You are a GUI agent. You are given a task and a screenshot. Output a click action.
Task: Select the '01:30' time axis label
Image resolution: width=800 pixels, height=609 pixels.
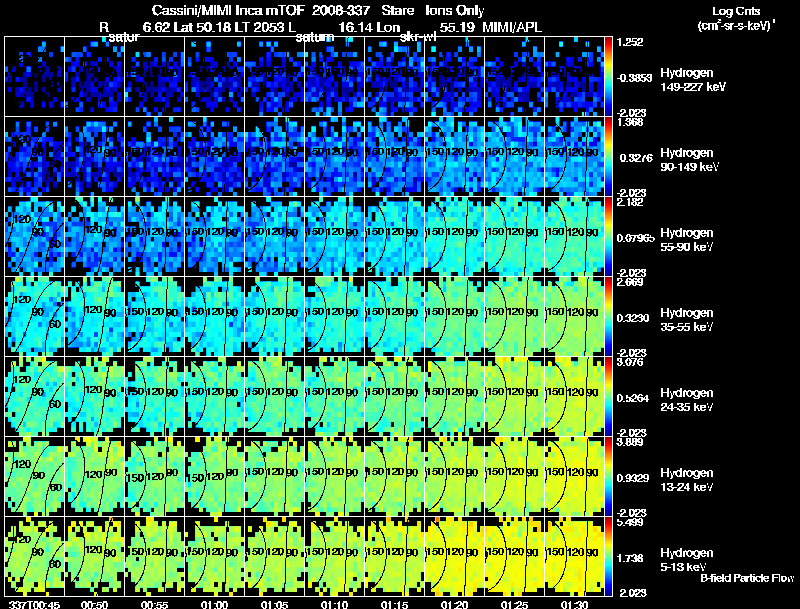click(574, 605)
